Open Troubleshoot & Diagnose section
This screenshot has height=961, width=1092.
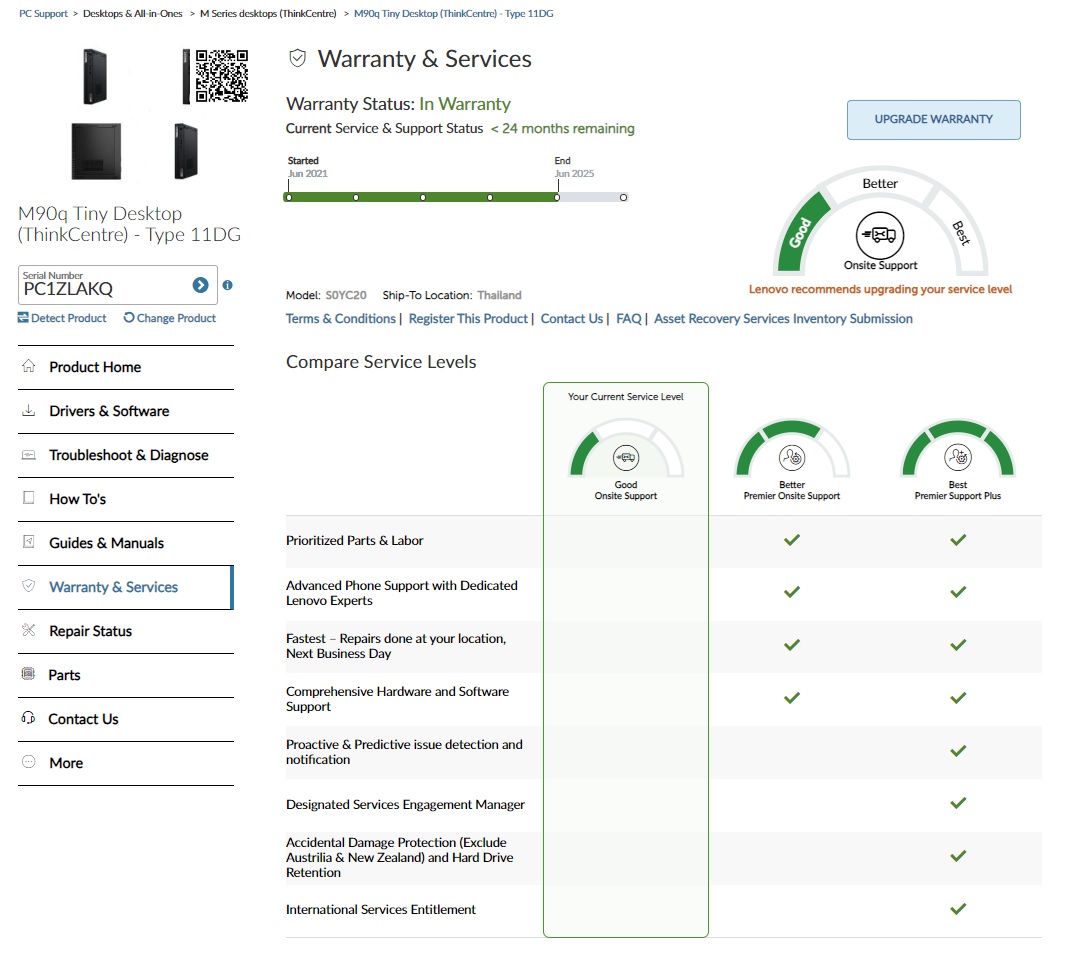(x=128, y=455)
